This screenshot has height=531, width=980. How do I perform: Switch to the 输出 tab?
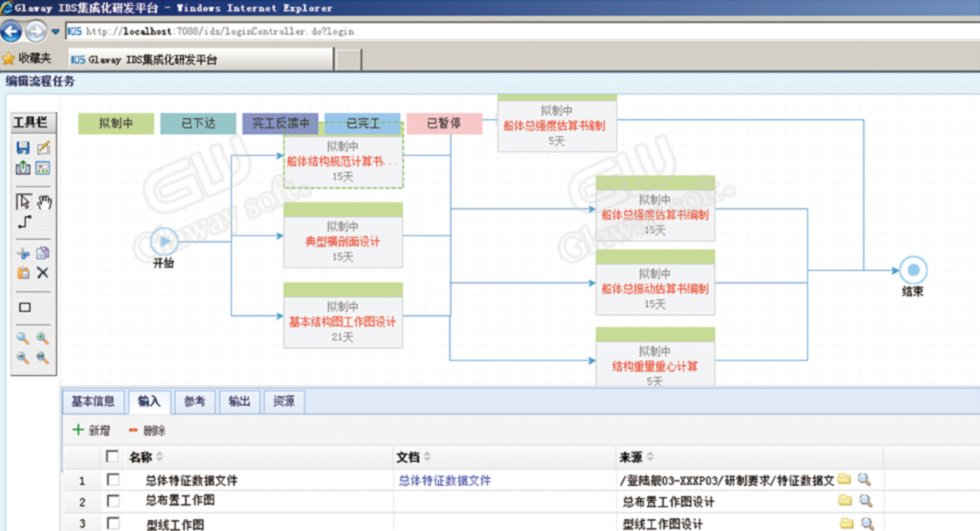[239, 402]
